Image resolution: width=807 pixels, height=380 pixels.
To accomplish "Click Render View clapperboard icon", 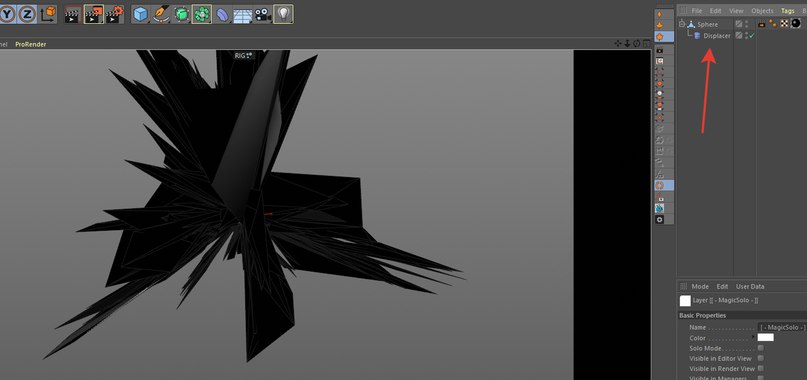I will pos(73,14).
